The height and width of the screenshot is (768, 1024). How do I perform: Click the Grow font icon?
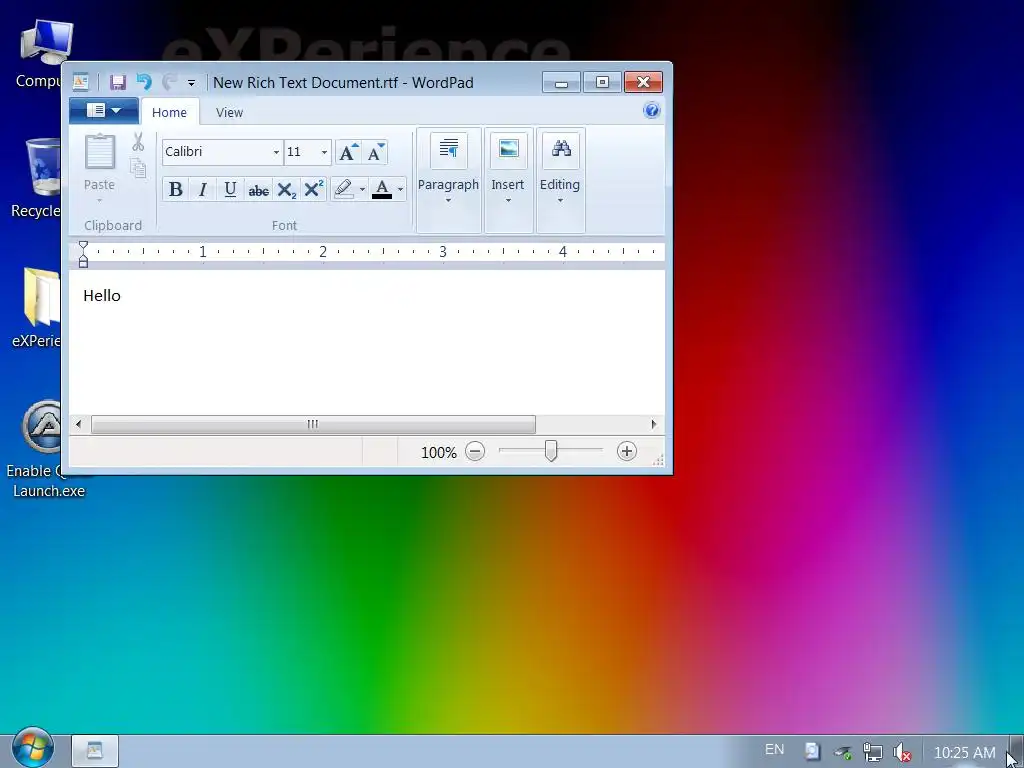348,152
